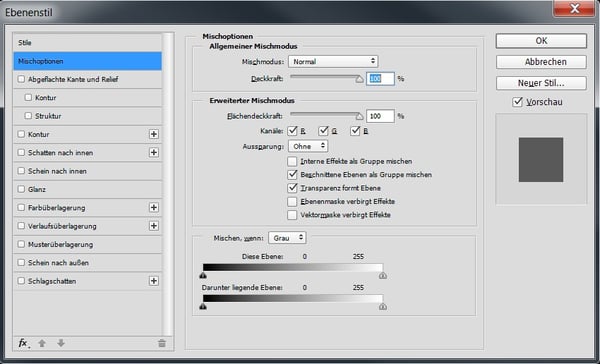Click the Deckkraft slider handle
Screen dimensions: 600x364
tap(359, 79)
